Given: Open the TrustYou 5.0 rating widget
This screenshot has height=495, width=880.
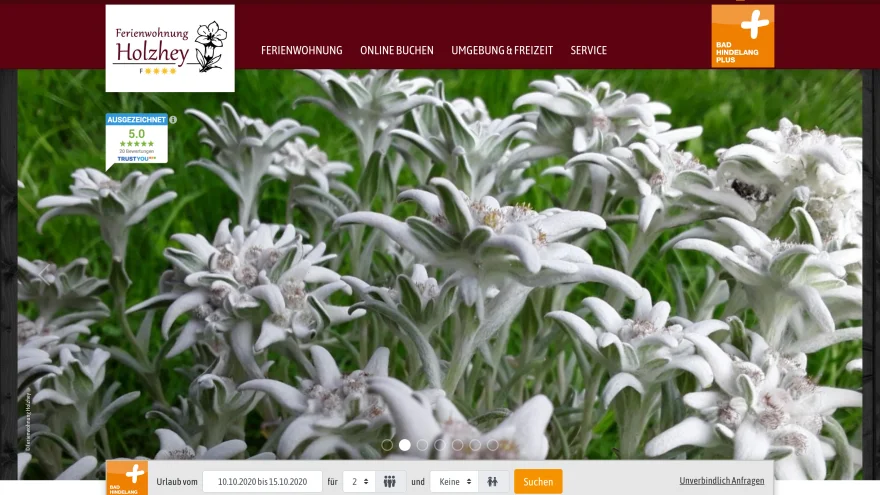Looking at the screenshot, I should [x=136, y=143].
